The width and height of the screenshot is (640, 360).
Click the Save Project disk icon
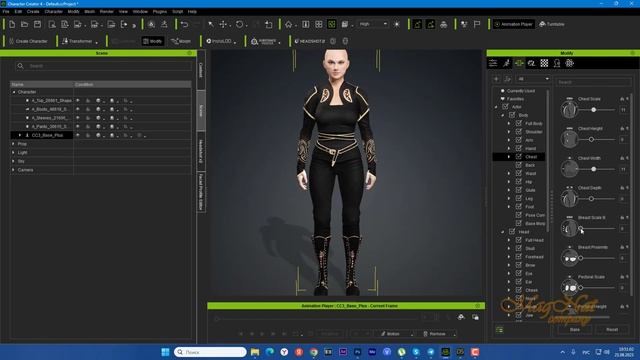[37, 24]
